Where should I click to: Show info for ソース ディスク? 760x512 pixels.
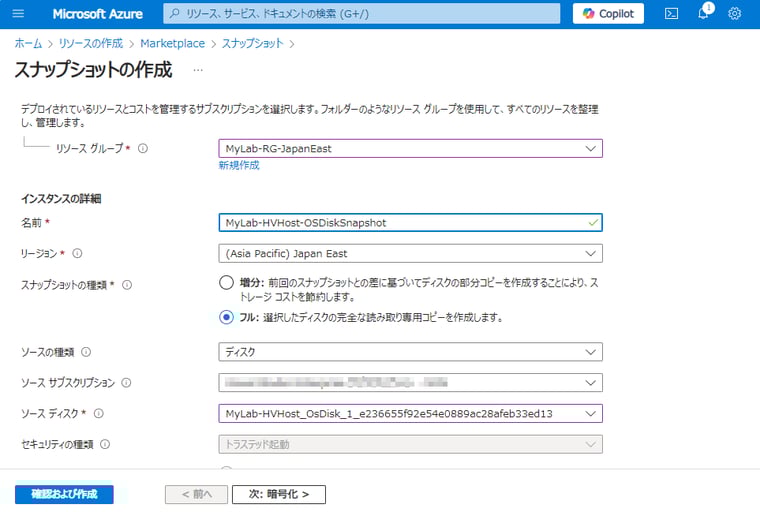(x=98, y=414)
